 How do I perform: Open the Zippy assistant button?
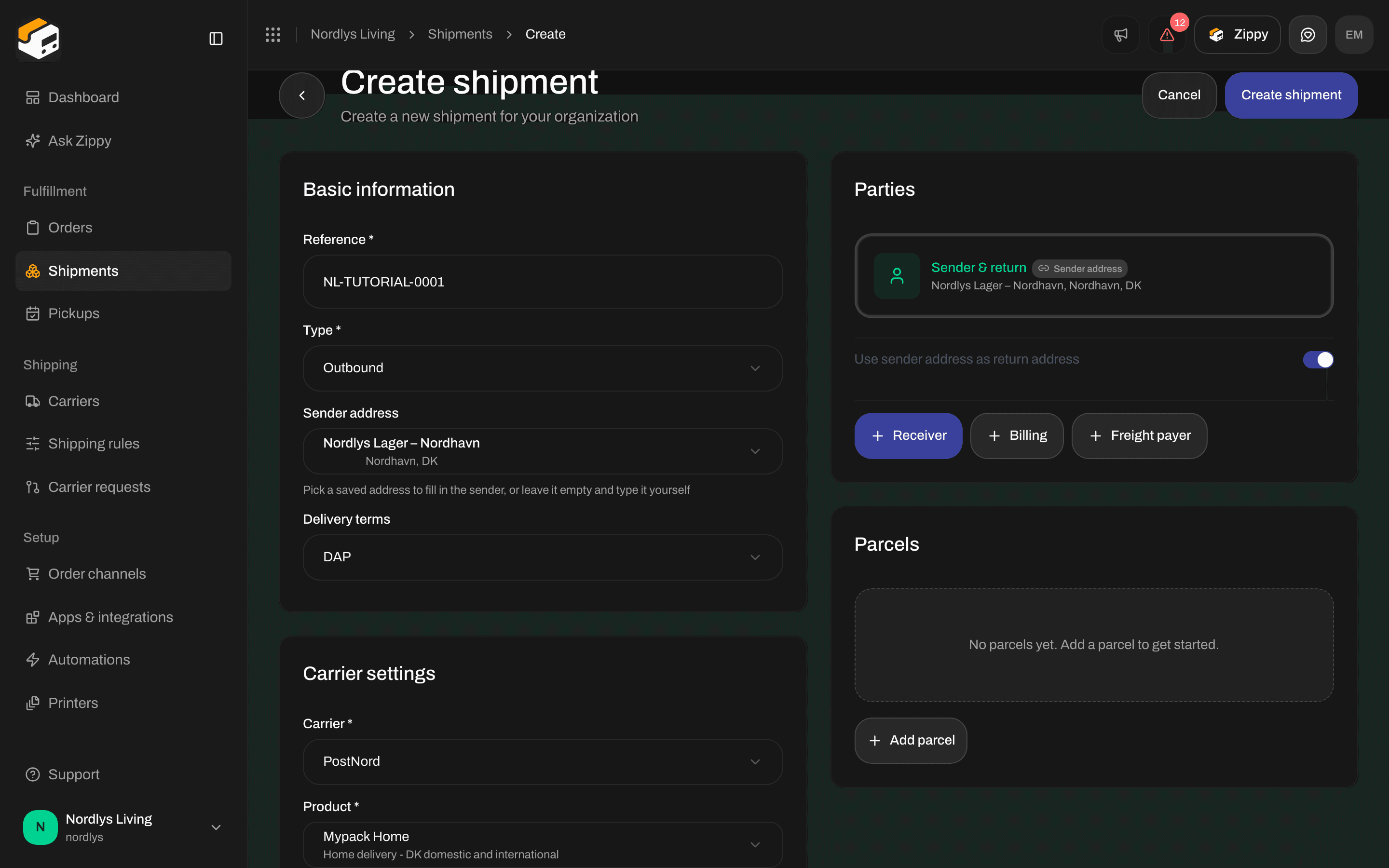[x=1237, y=34]
